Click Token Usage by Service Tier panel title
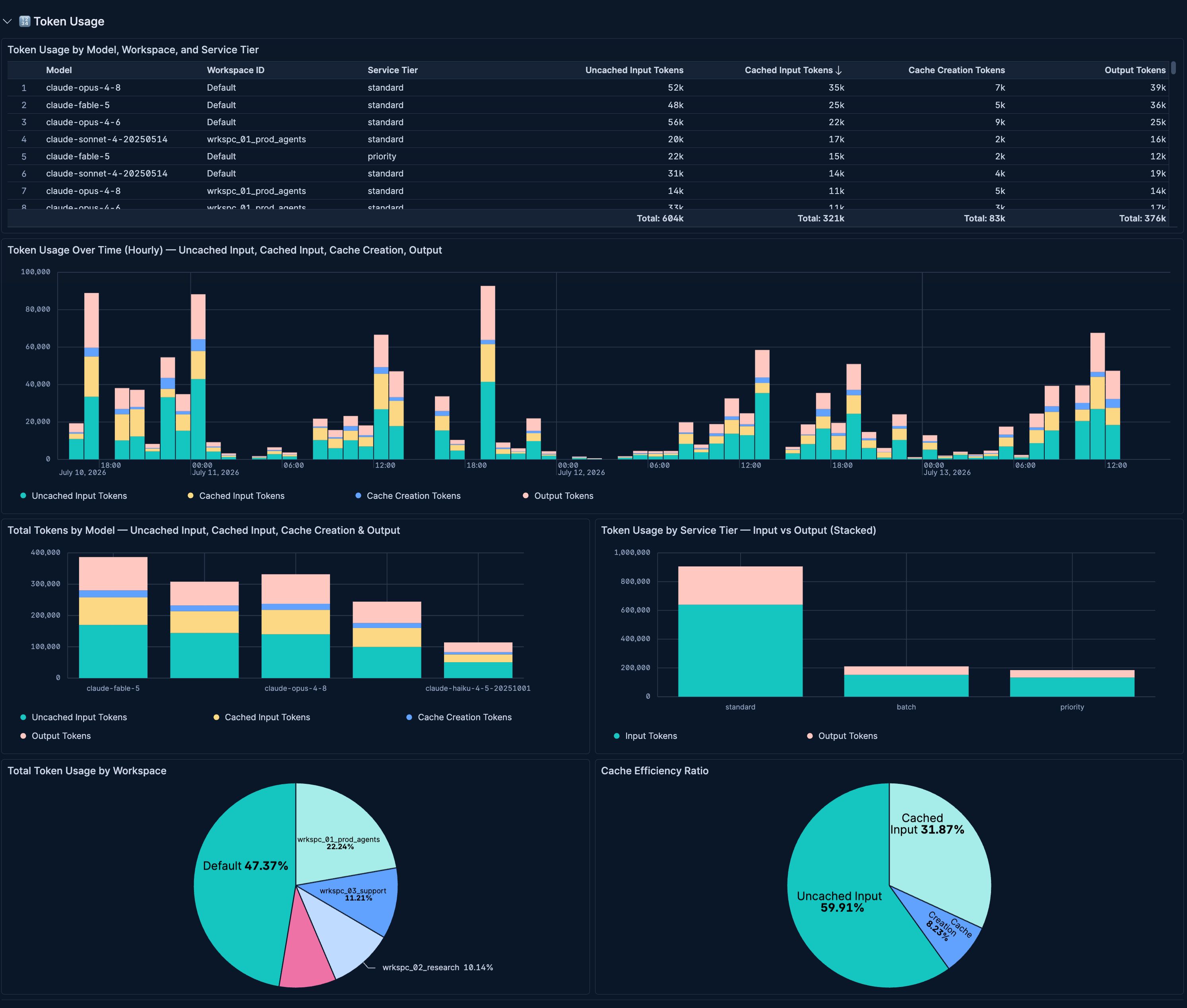This screenshot has height=1008, width=1187. pyautogui.click(x=738, y=530)
